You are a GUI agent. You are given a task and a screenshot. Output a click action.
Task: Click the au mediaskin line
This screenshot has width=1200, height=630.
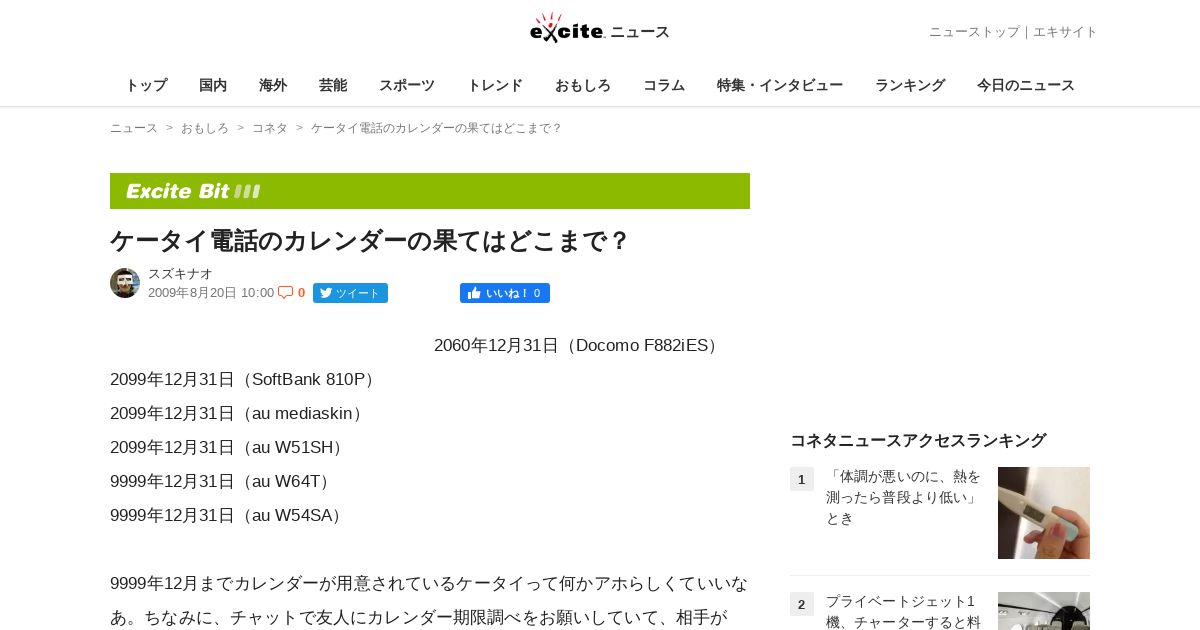[x=239, y=413]
